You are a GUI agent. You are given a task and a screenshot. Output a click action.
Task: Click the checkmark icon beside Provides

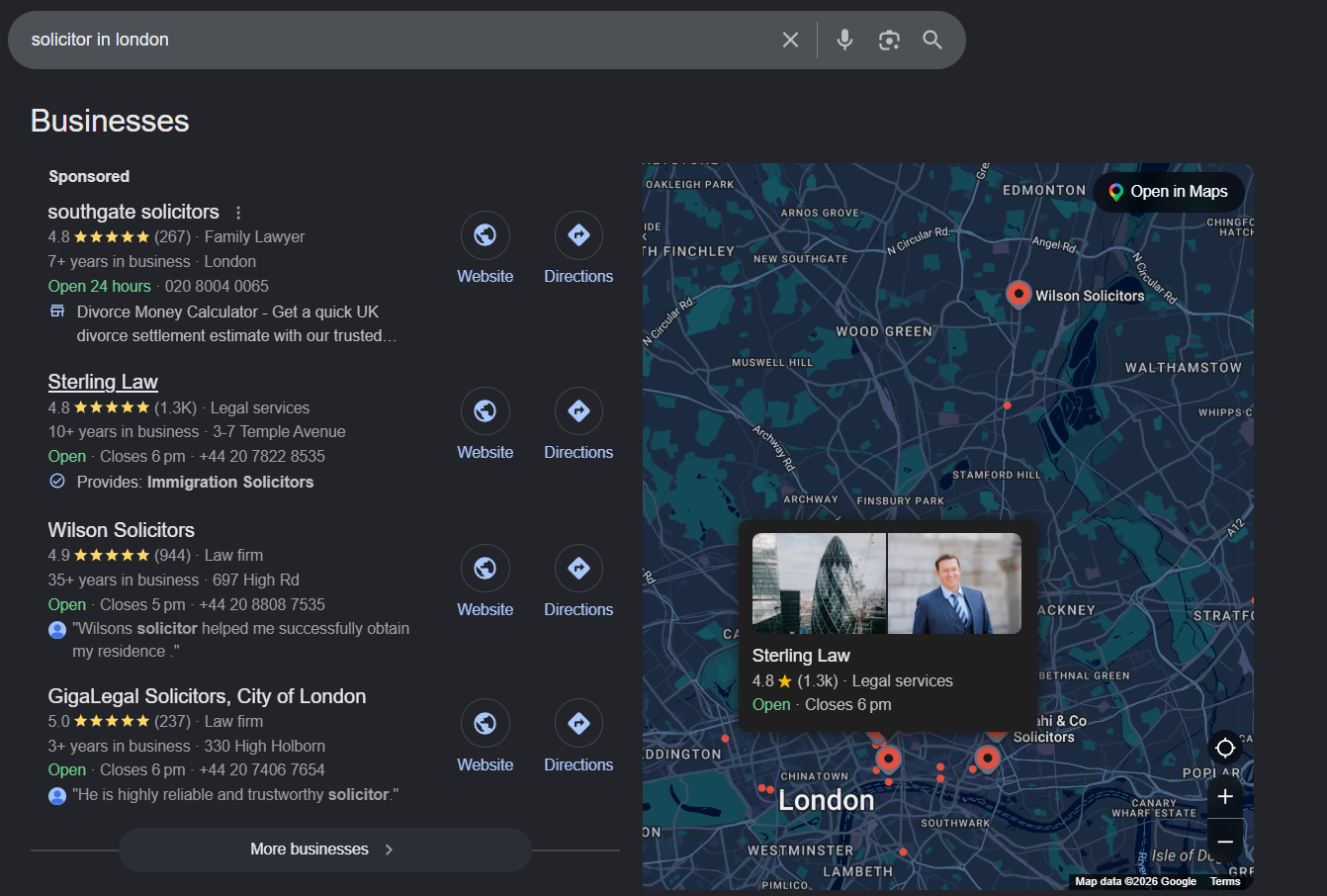click(57, 482)
